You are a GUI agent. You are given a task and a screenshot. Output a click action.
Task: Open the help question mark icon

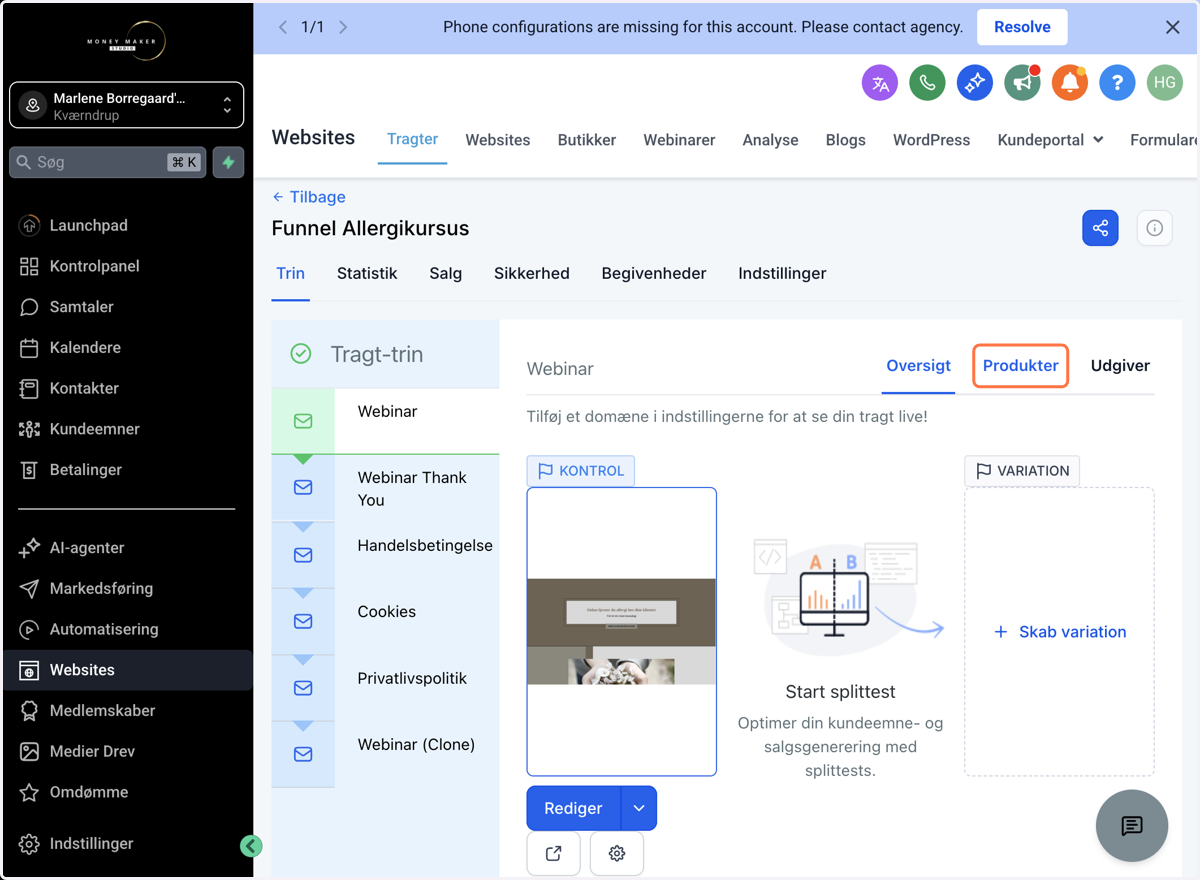[1117, 83]
